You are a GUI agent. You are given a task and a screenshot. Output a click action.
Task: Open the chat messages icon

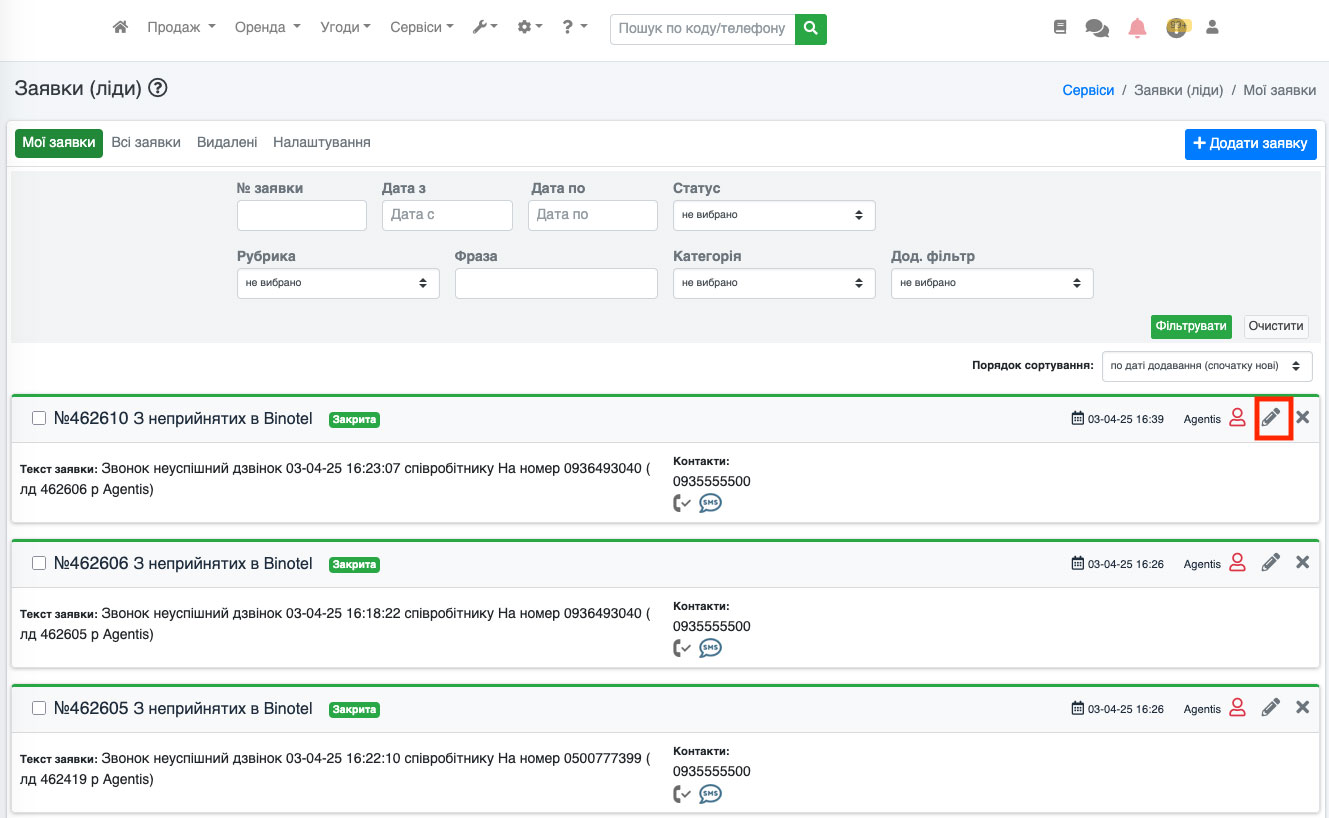coord(1097,29)
